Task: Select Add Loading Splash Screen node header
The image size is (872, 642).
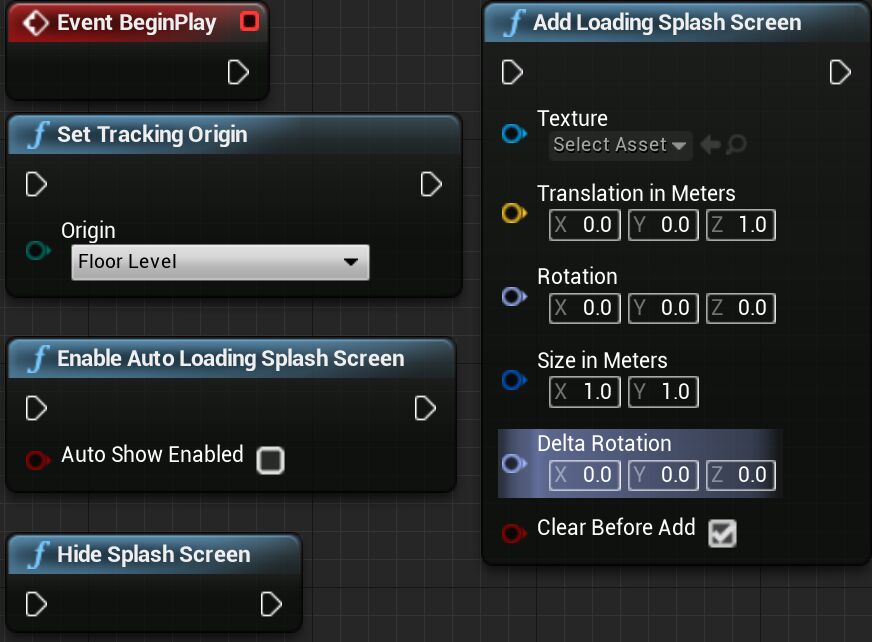Action: click(x=677, y=23)
